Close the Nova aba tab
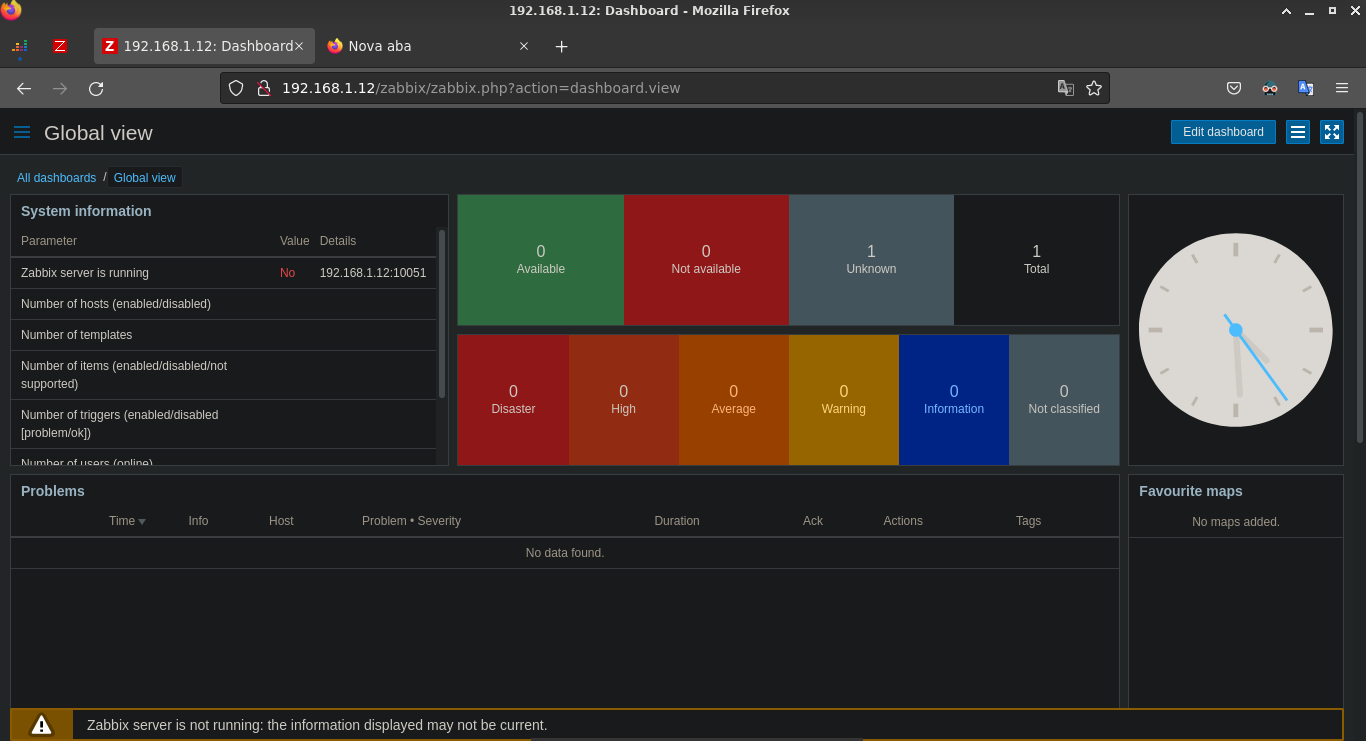The height and width of the screenshot is (741, 1366). coord(524,46)
